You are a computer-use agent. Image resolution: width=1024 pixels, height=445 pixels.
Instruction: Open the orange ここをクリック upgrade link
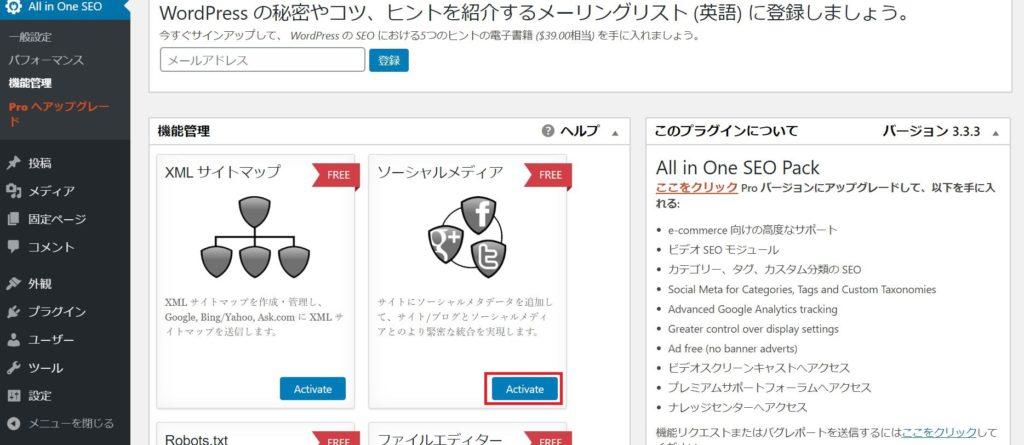[697, 188]
